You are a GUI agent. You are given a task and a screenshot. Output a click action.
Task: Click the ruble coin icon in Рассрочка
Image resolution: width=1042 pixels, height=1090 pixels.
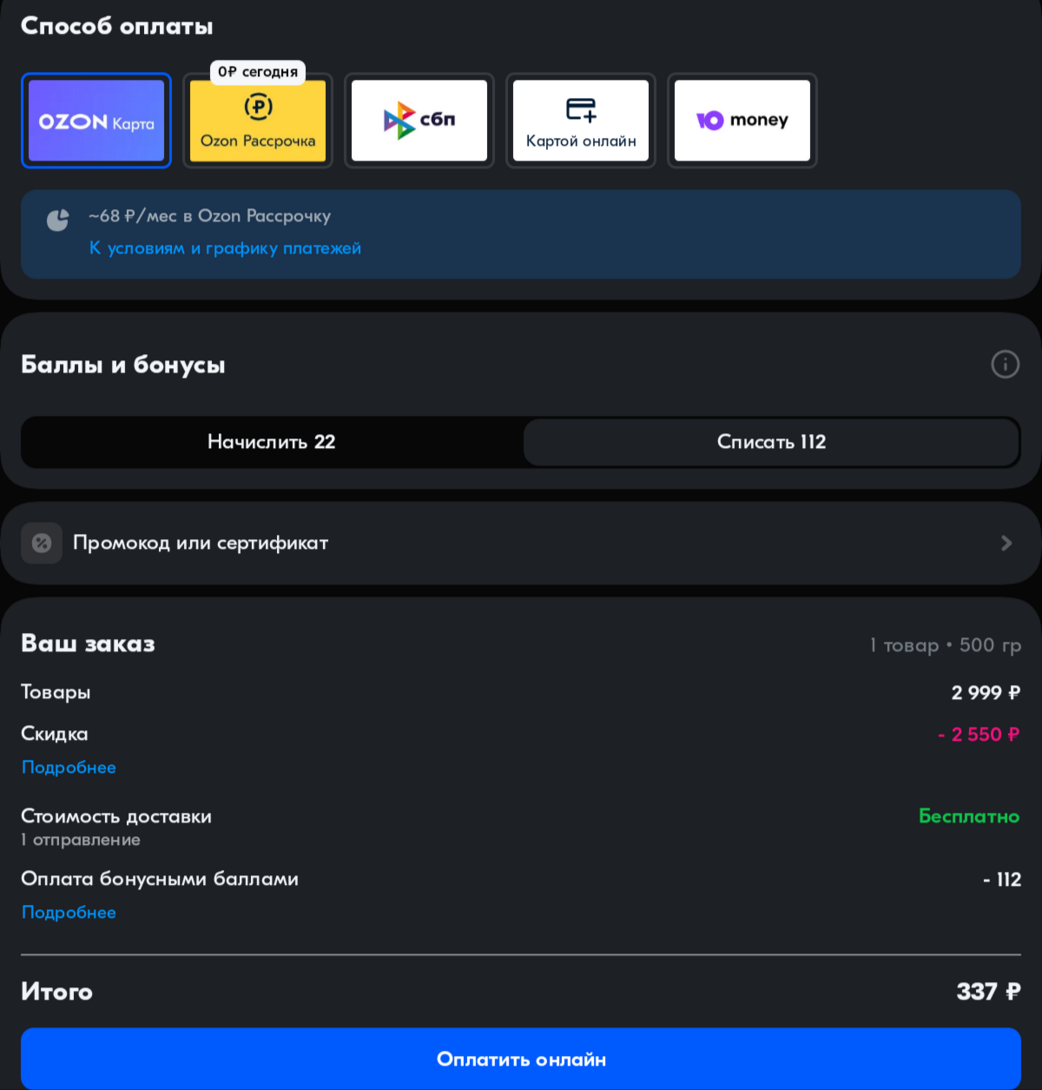point(258,107)
